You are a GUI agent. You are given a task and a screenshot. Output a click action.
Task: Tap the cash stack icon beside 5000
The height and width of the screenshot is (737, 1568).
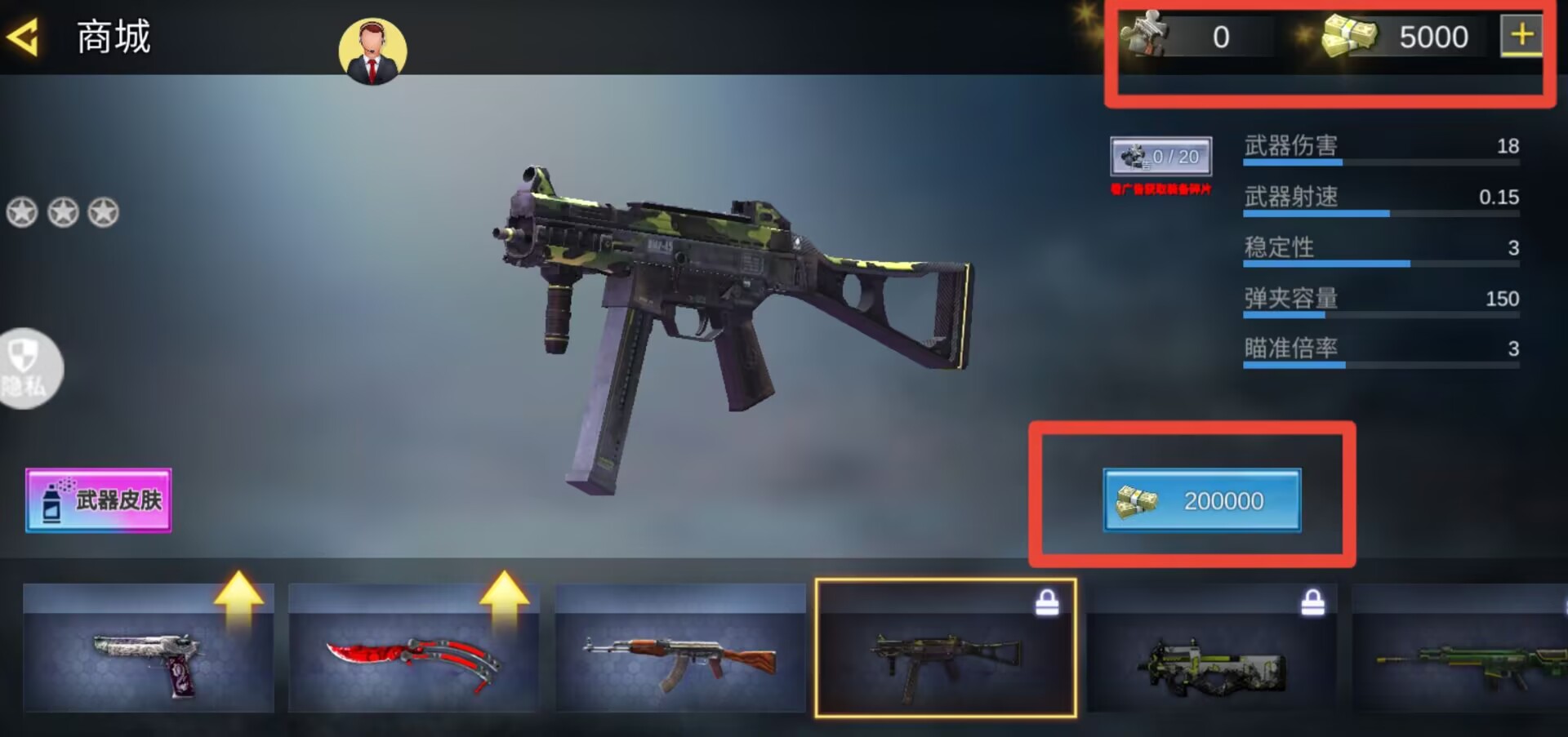click(1349, 36)
